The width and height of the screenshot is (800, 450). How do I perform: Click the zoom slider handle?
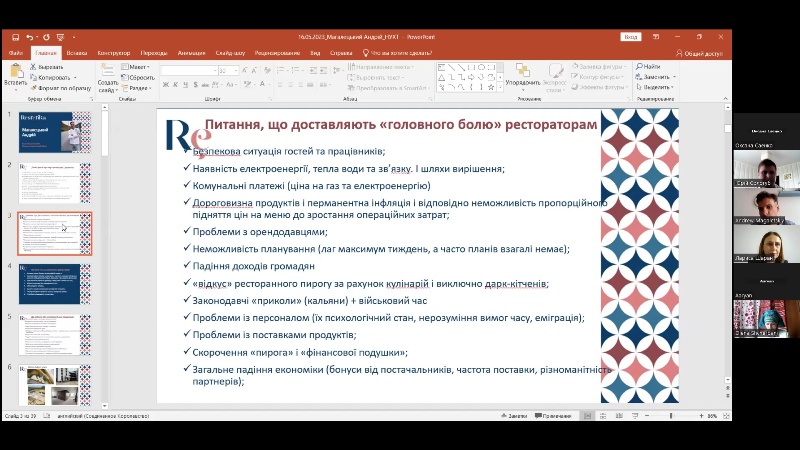click(671, 416)
